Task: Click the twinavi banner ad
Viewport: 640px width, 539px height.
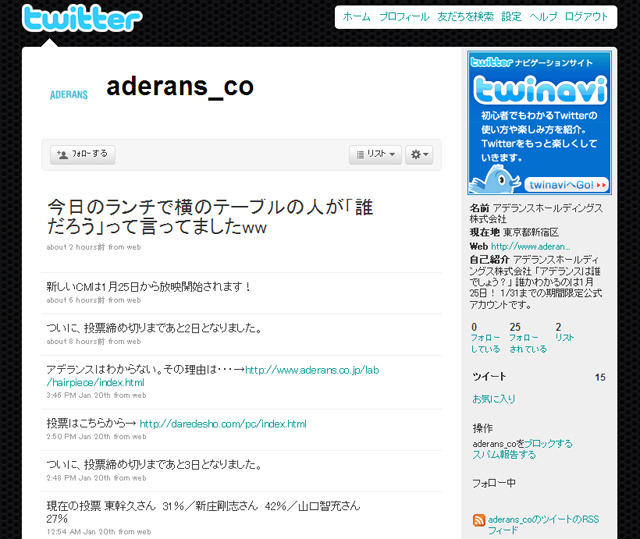Action: [x=539, y=122]
